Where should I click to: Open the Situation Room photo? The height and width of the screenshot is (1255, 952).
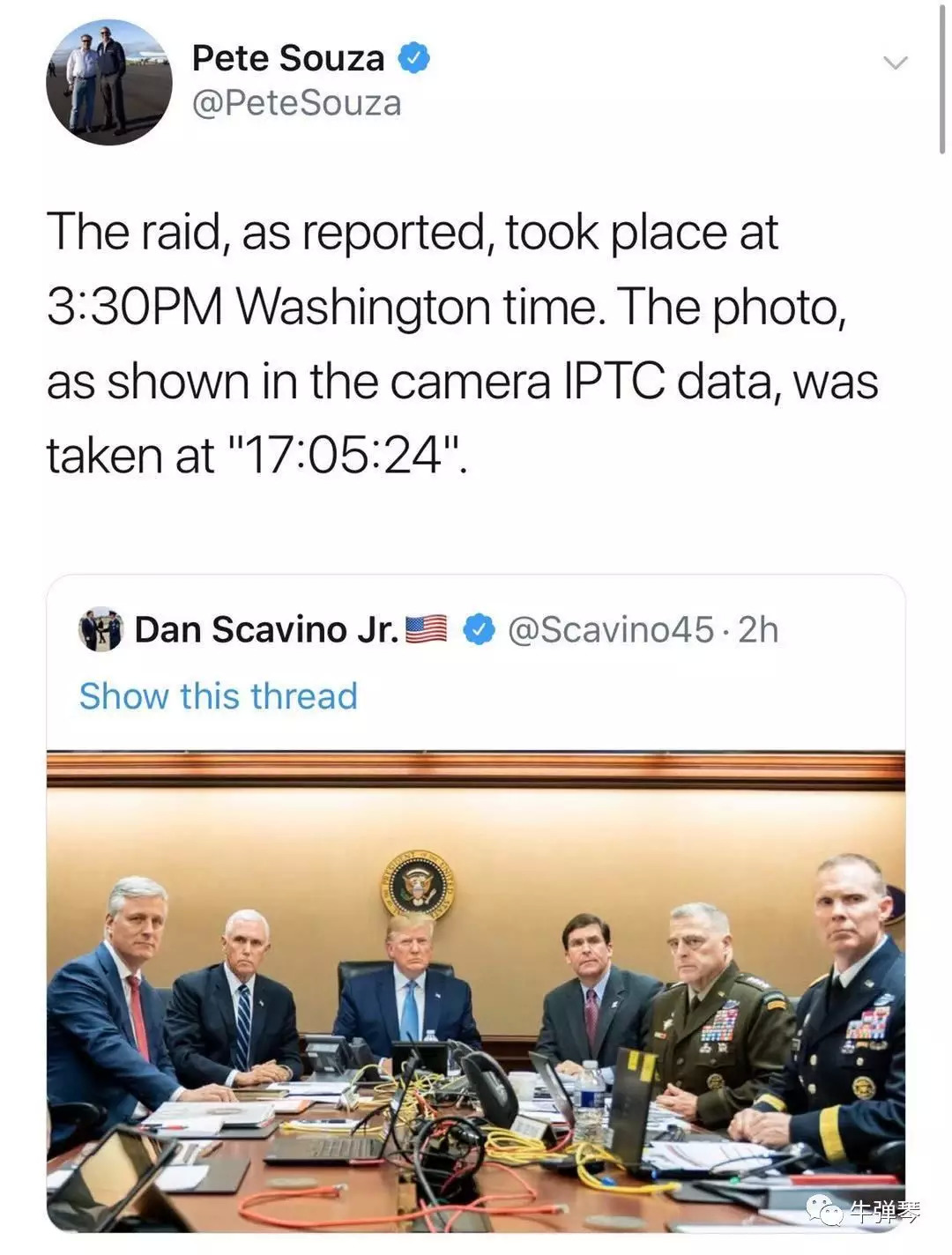click(476, 991)
